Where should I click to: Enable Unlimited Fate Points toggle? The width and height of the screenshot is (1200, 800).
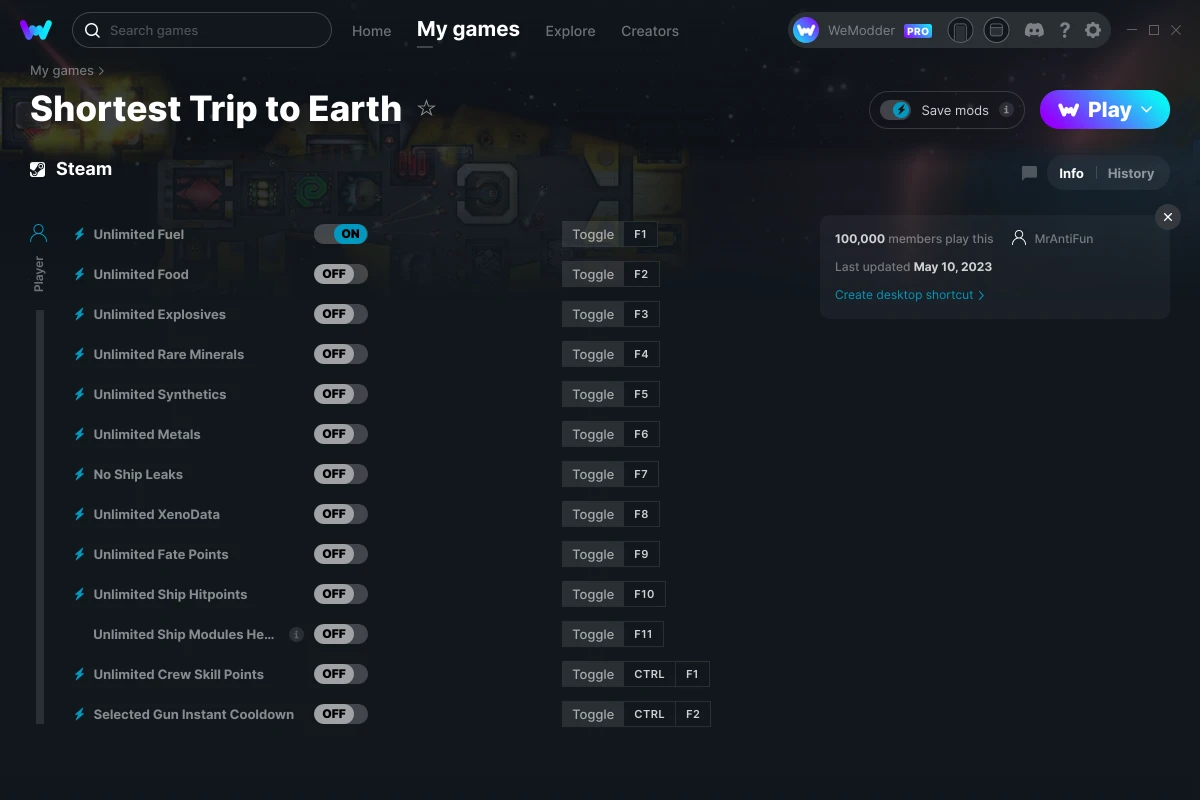[341, 554]
